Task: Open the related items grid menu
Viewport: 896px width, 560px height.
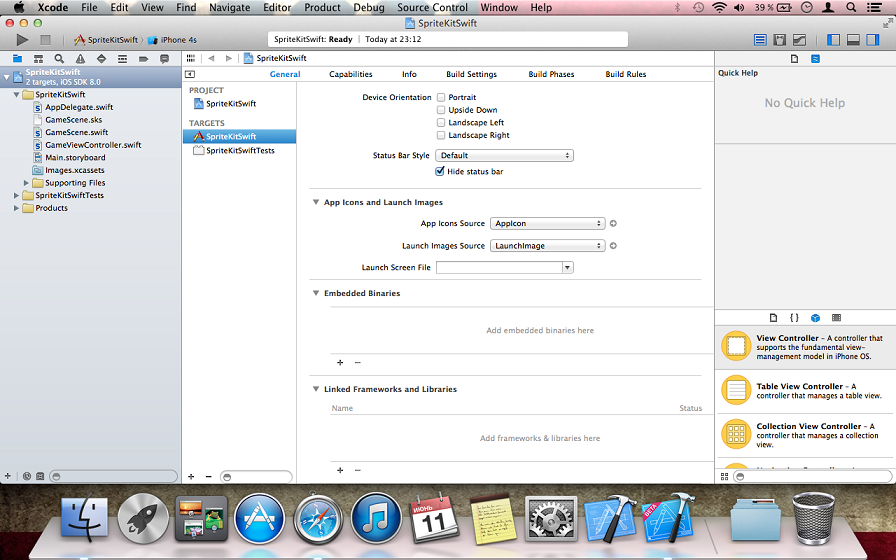Action: [191, 58]
